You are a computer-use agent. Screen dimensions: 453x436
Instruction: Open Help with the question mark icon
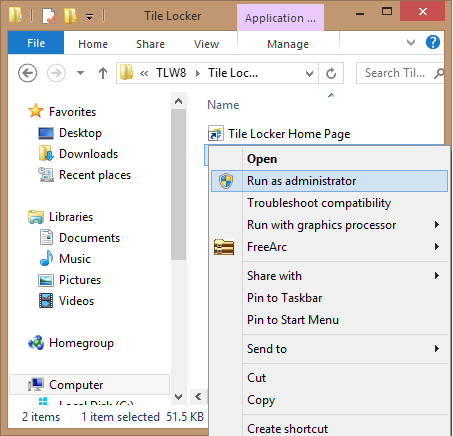(433, 42)
